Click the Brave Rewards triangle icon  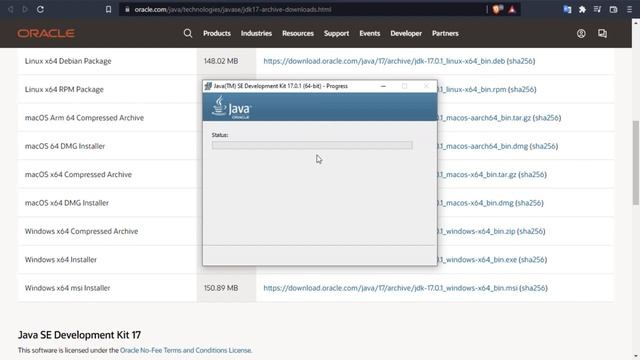click(512, 9)
